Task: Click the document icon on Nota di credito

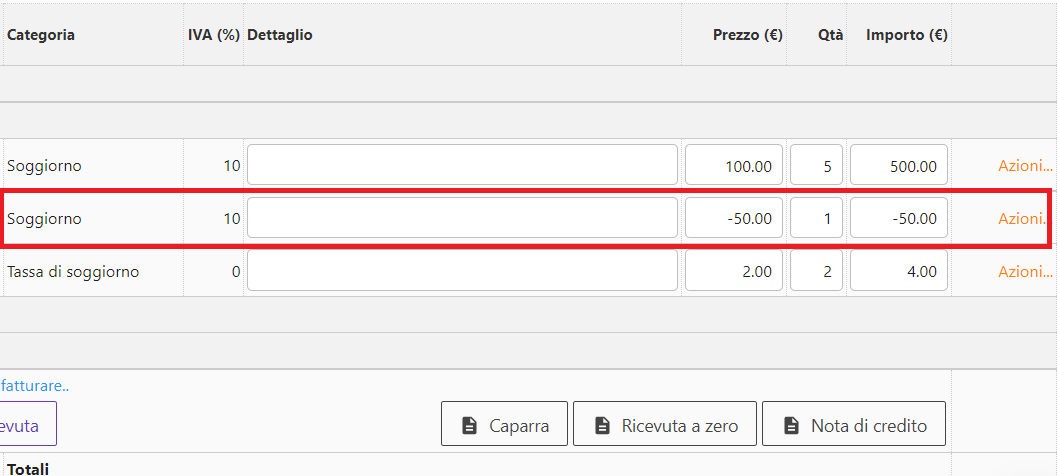Action: [x=791, y=426]
